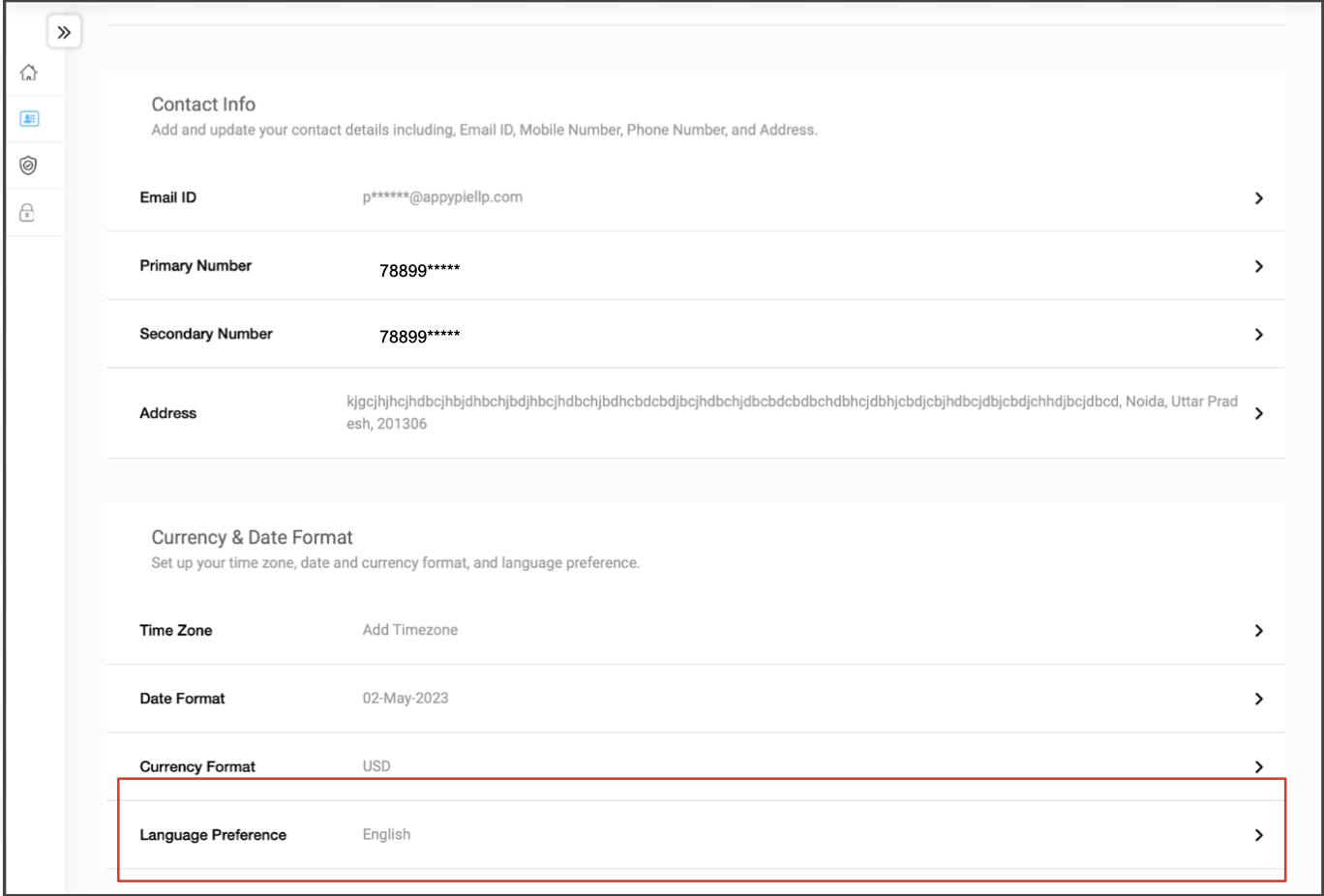Expand the Primary Number row arrow
The image size is (1324, 896).
point(1258,266)
